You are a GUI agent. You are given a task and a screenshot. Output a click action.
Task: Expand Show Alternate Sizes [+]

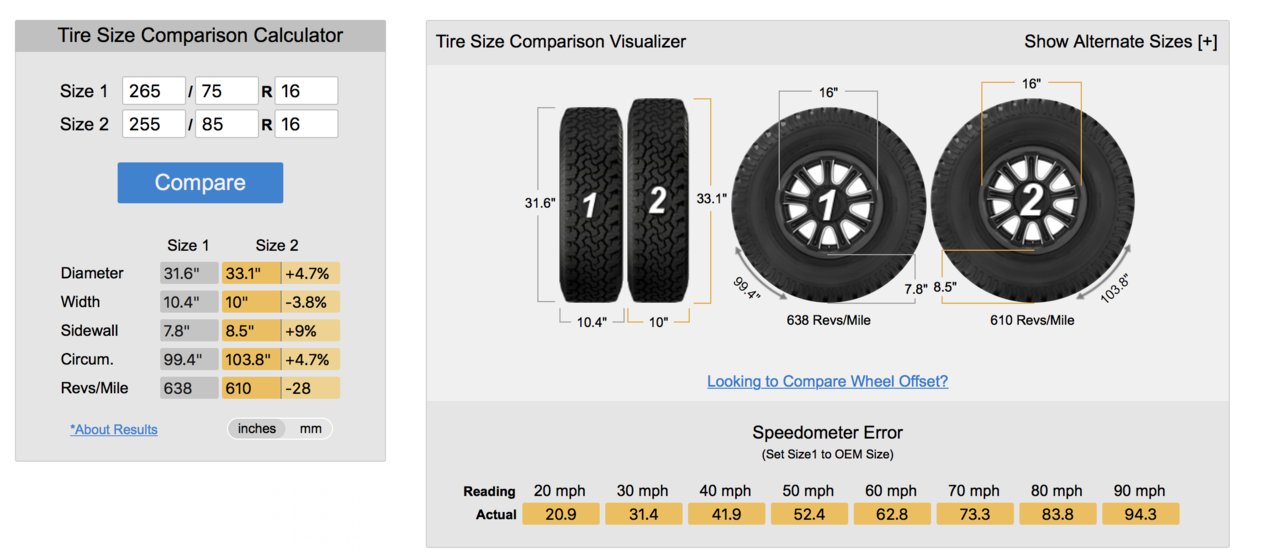pyautogui.click(x=1121, y=42)
